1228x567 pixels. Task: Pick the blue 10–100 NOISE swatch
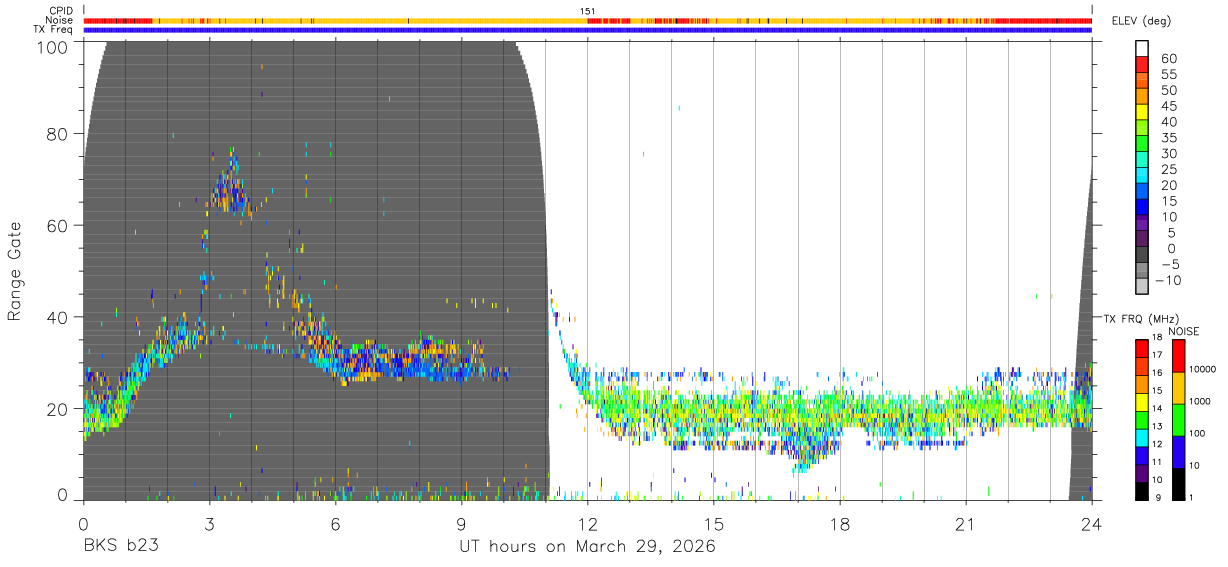tap(1179, 451)
